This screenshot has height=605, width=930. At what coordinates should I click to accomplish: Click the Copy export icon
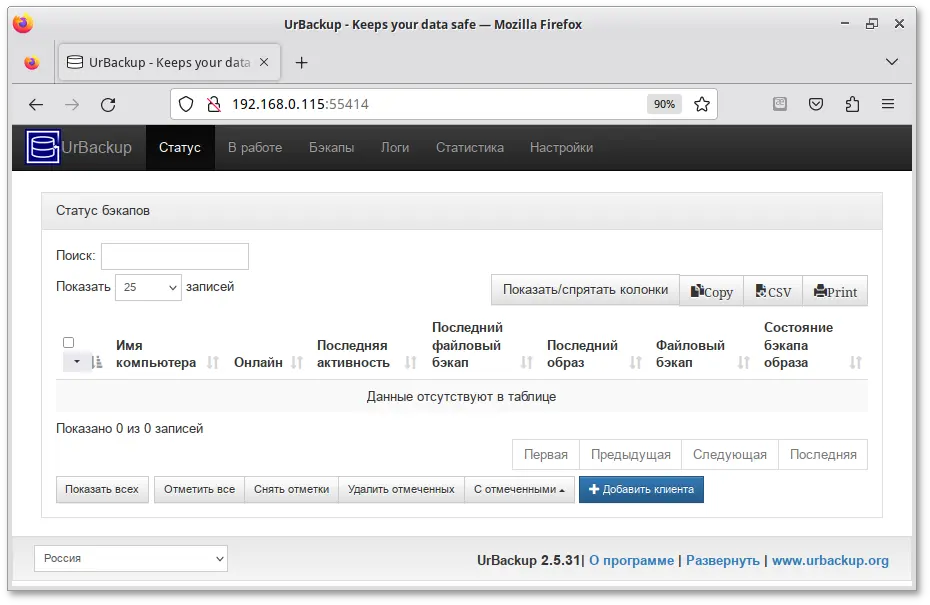coord(711,291)
